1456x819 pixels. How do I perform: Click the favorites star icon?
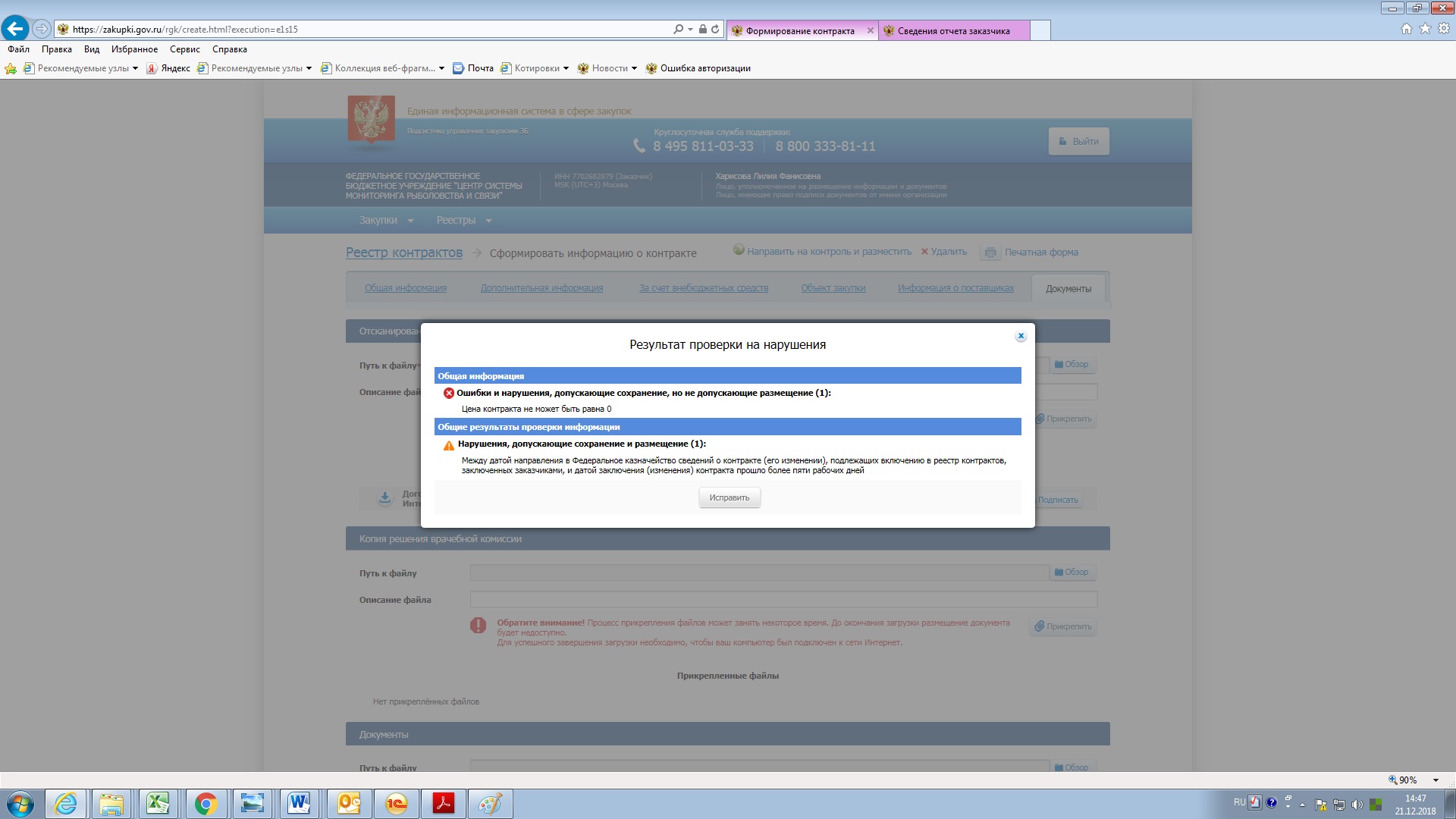[1425, 29]
